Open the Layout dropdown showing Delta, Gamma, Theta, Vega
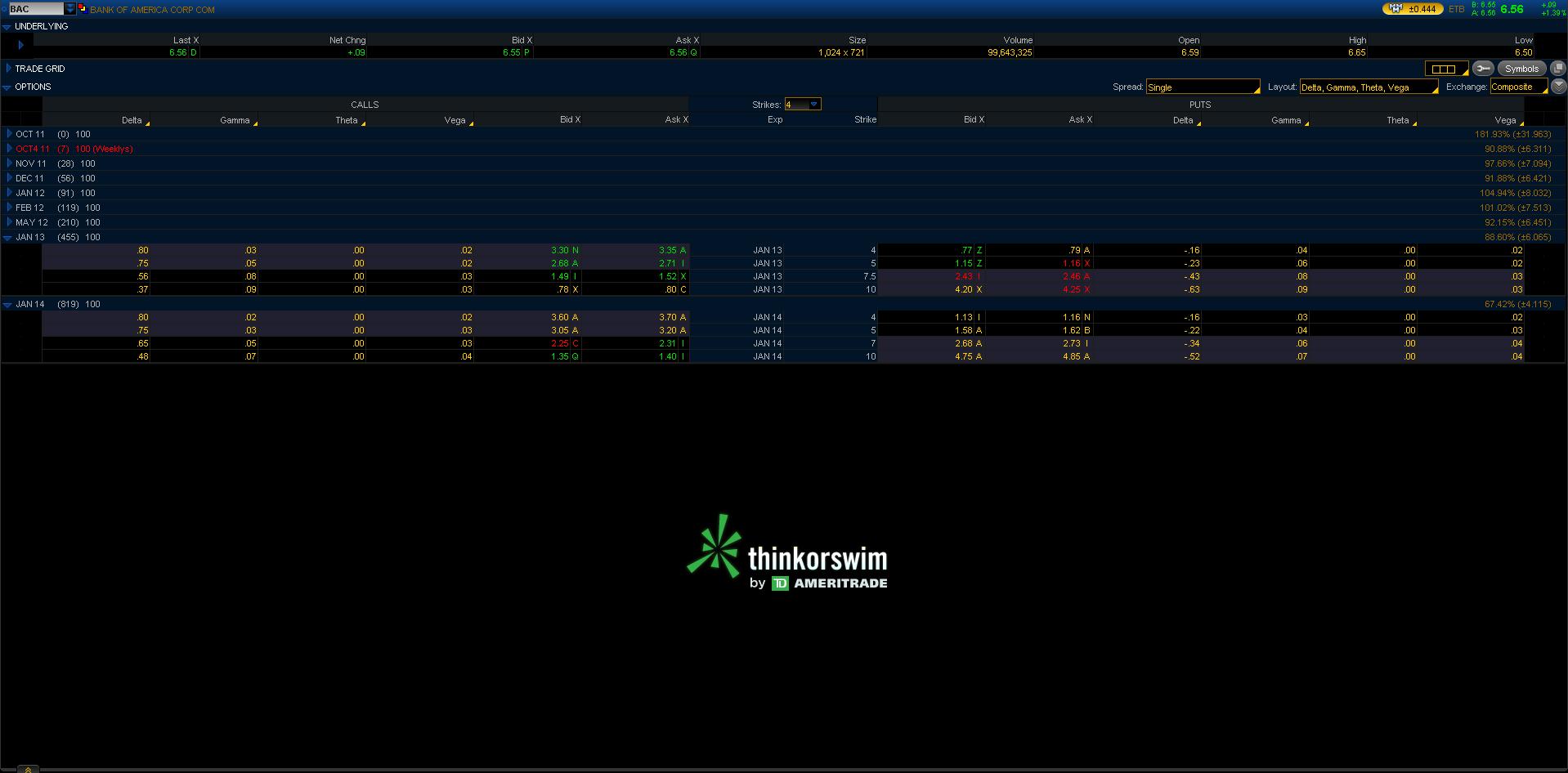1568x773 pixels. coord(1369,87)
